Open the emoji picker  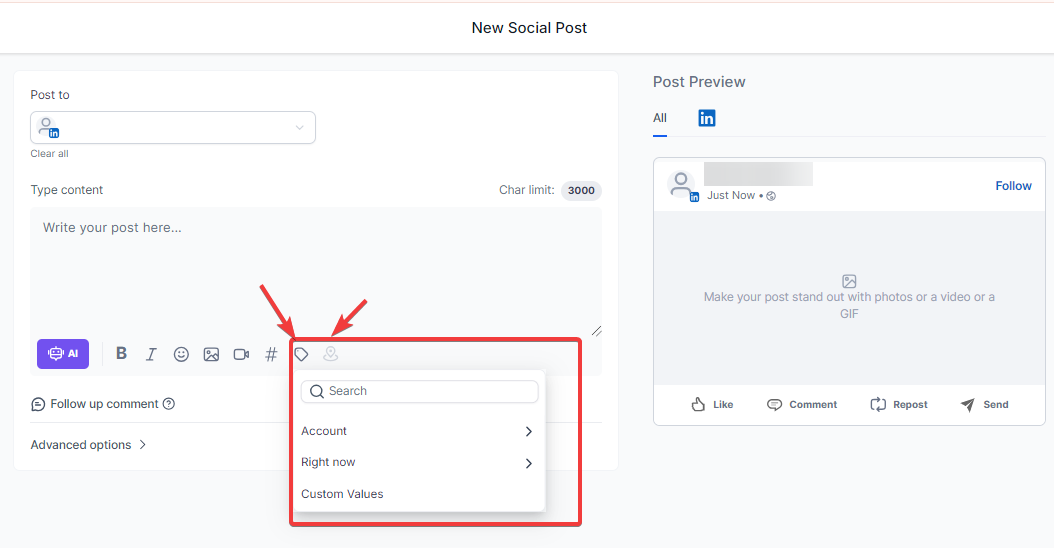(181, 354)
